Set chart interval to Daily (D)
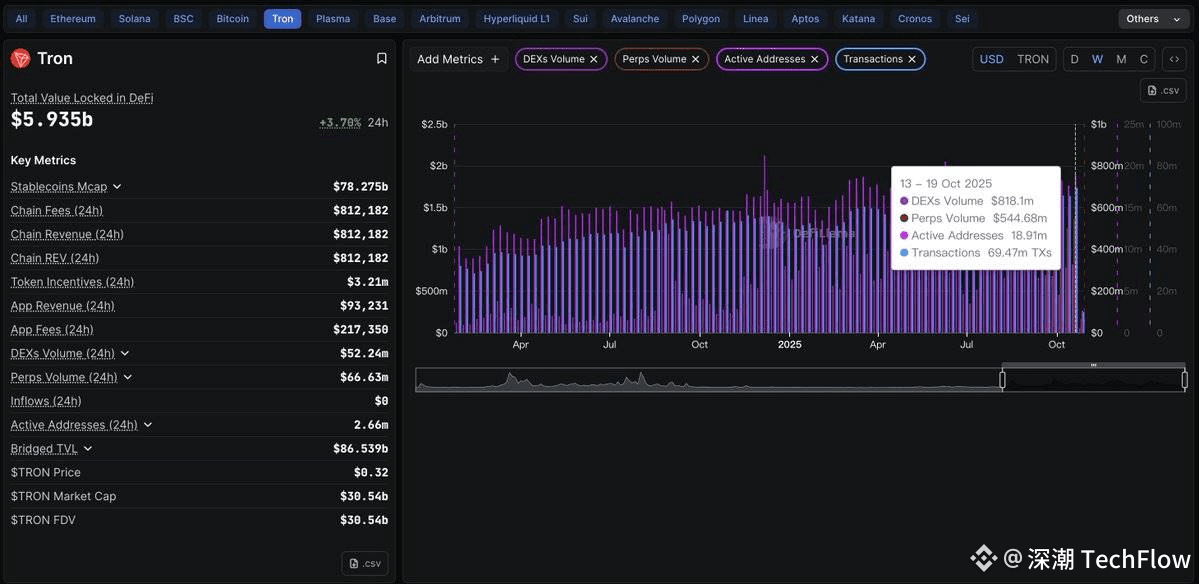 click(1075, 59)
